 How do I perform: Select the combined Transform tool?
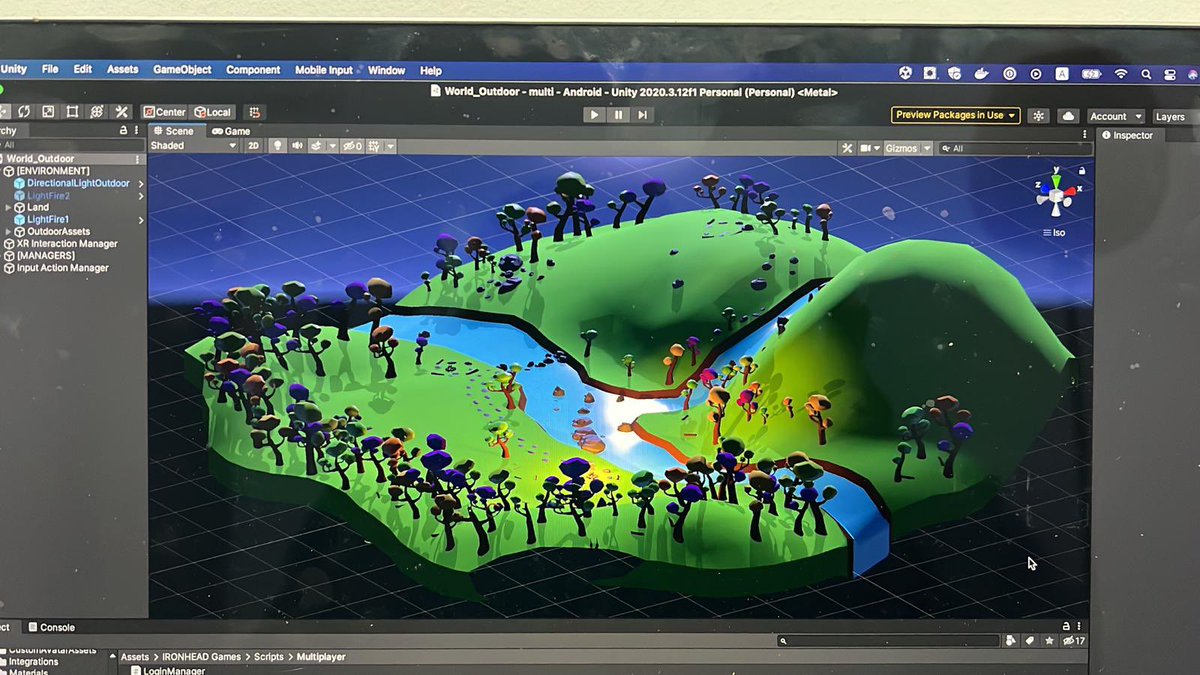pyautogui.click(x=97, y=112)
